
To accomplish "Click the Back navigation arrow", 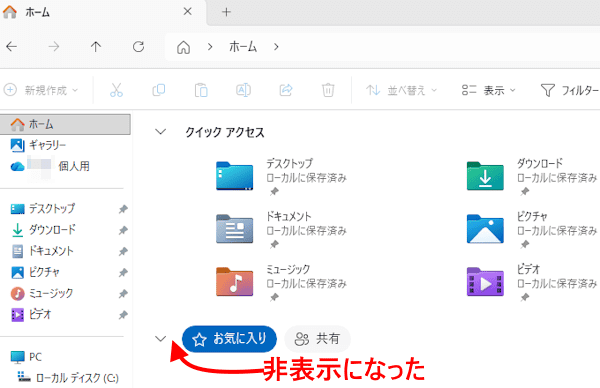I will (11, 47).
